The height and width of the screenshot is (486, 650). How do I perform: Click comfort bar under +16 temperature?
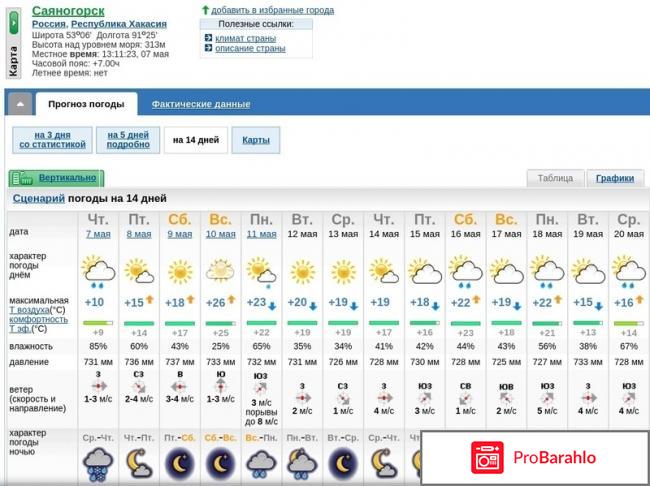[629, 323]
